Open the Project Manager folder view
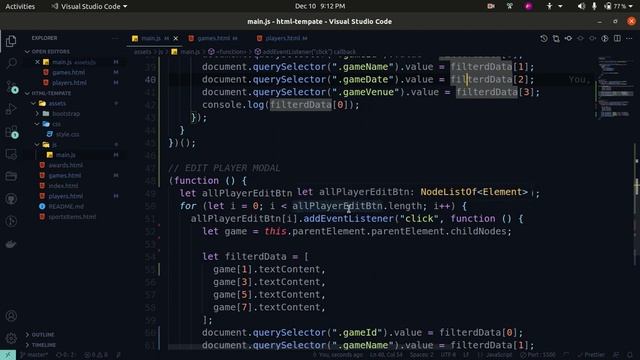The width and height of the screenshot is (640, 360). (11, 176)
